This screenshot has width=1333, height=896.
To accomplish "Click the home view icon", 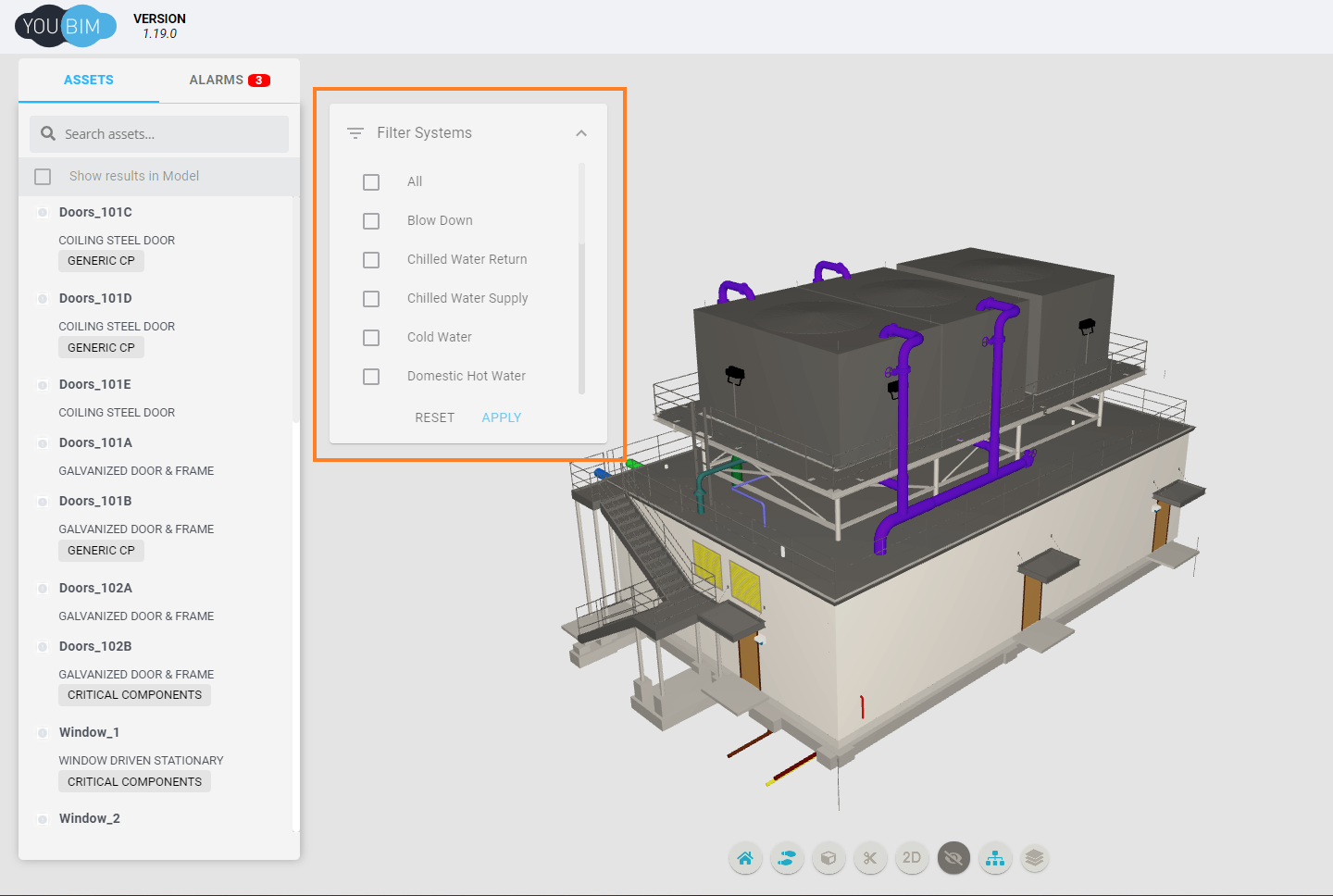I will click(745, 858).
